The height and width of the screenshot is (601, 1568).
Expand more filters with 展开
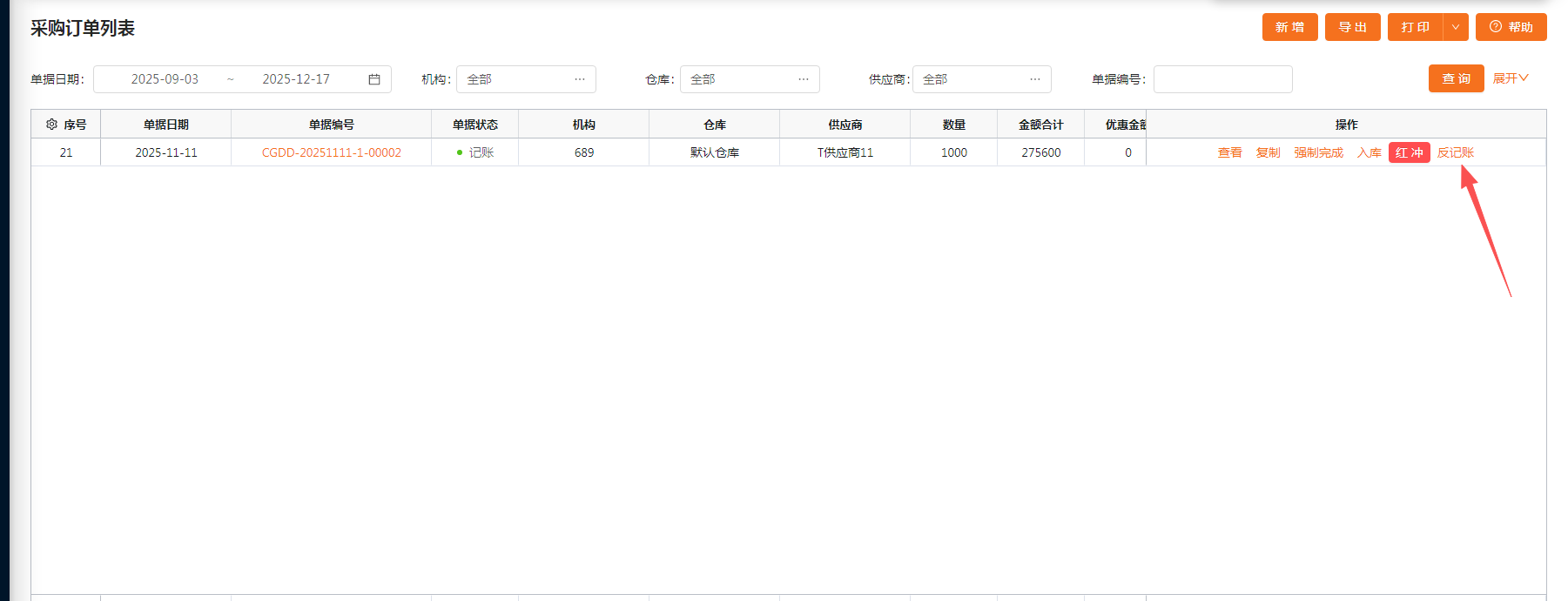click(x=1511, y=78)
